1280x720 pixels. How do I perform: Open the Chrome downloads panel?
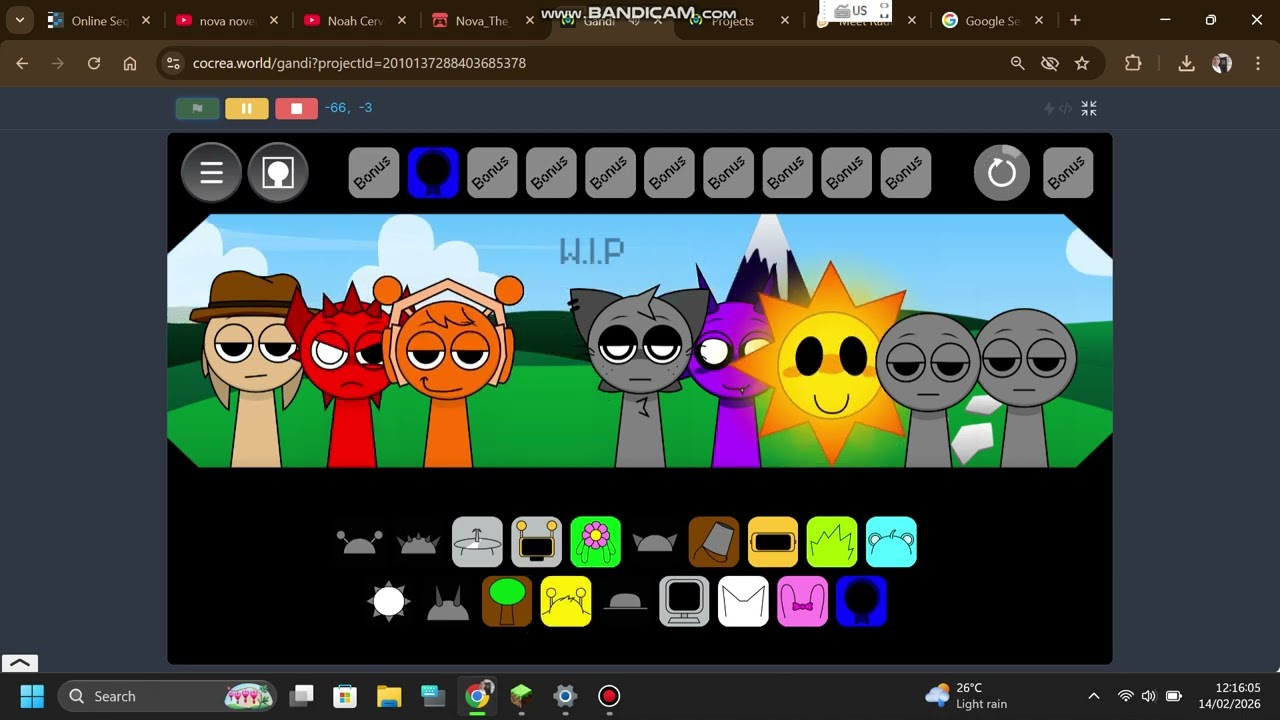click(1186, 63)
